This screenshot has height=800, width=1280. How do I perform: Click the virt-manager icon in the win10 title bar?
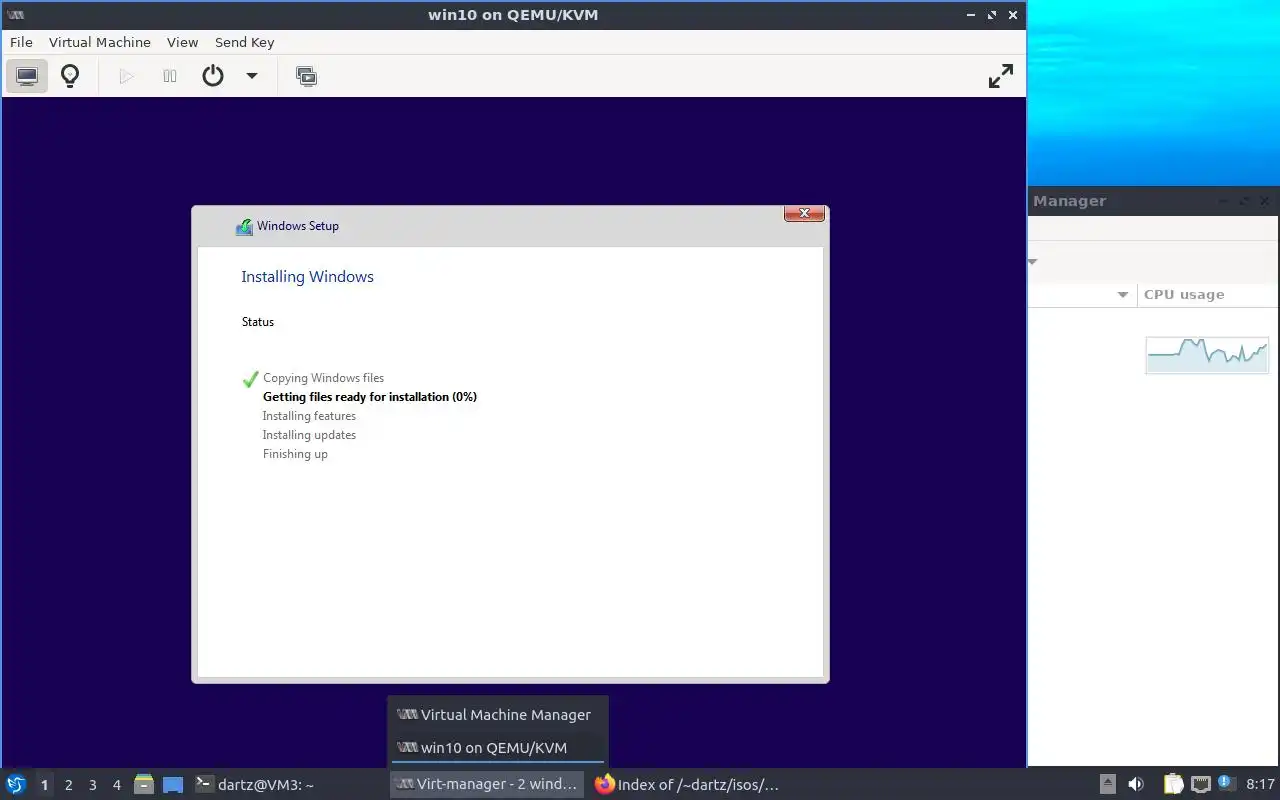[x=15, y=15]
